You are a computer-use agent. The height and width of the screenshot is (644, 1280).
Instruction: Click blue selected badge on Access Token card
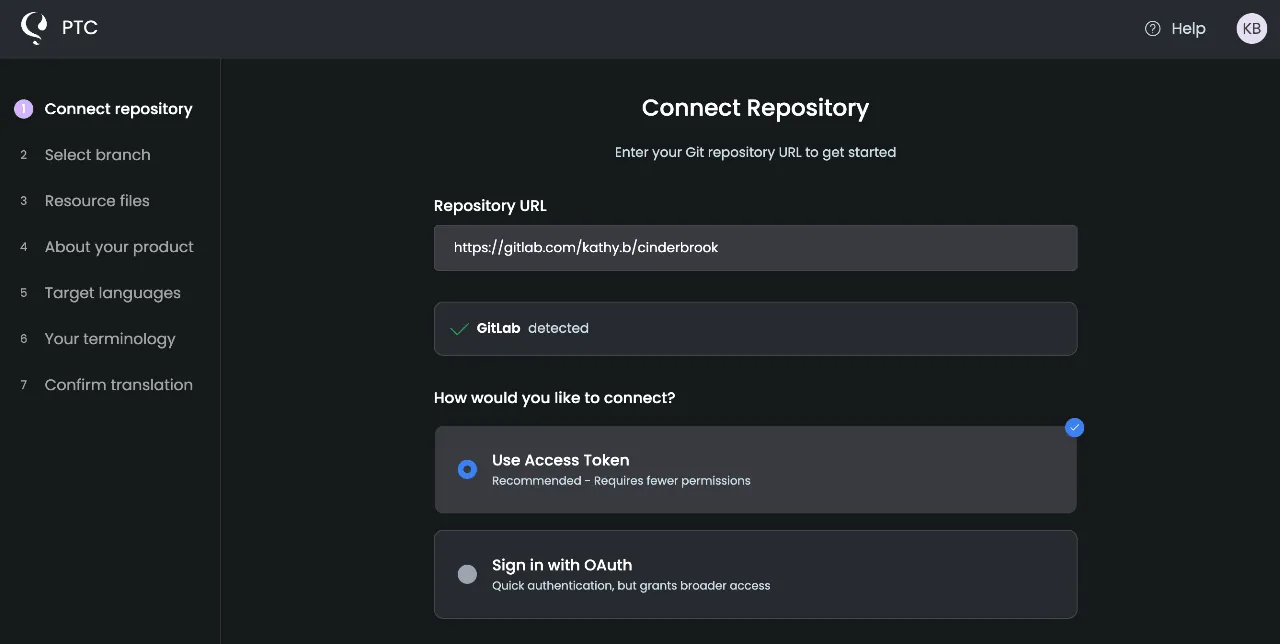click(1074, 428)
